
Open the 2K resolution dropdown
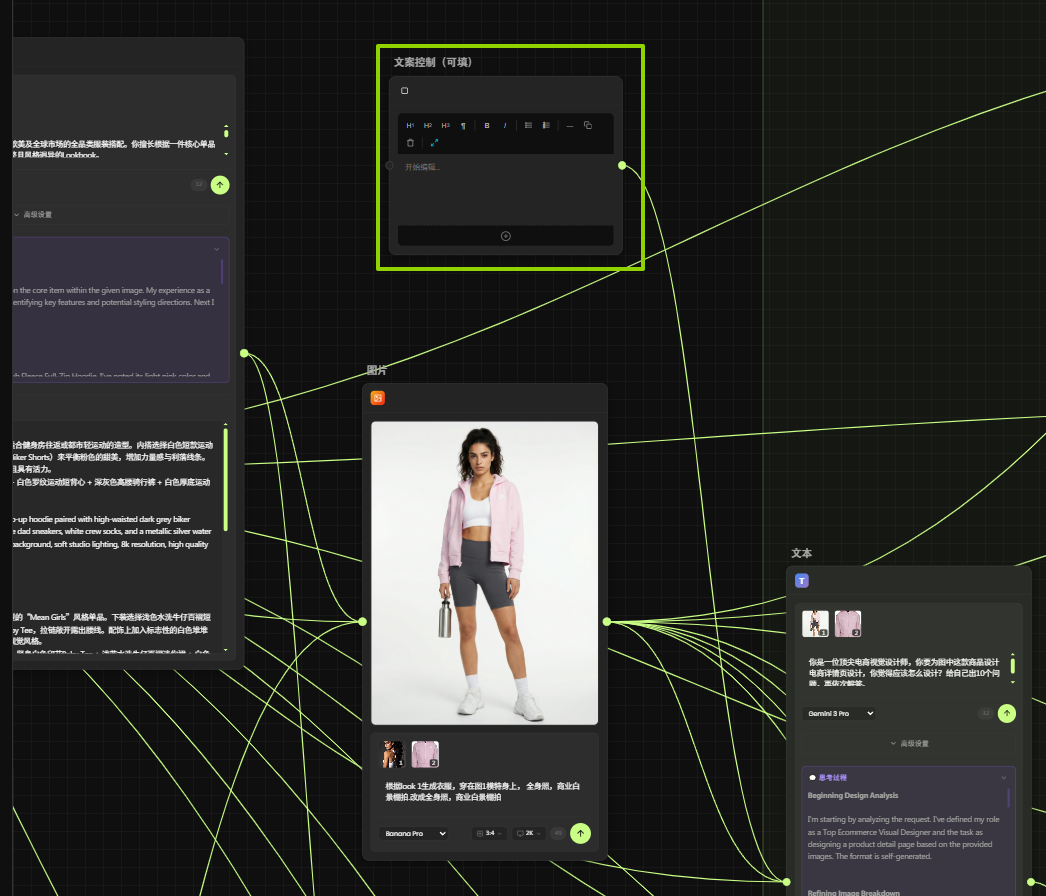pyautogui.click(x=528, y=833)
